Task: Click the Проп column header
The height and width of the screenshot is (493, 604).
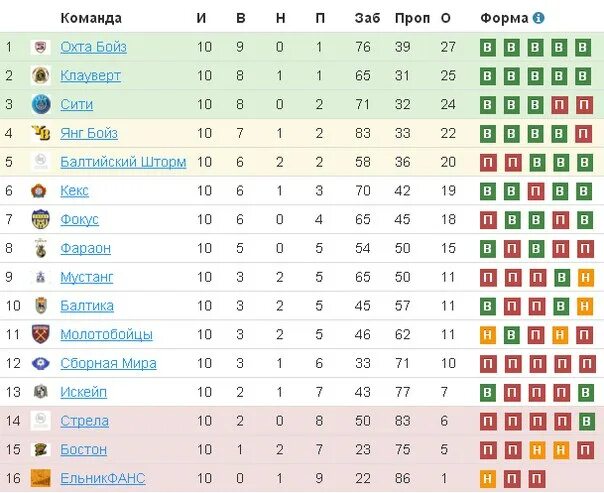Action: [412, 18]
